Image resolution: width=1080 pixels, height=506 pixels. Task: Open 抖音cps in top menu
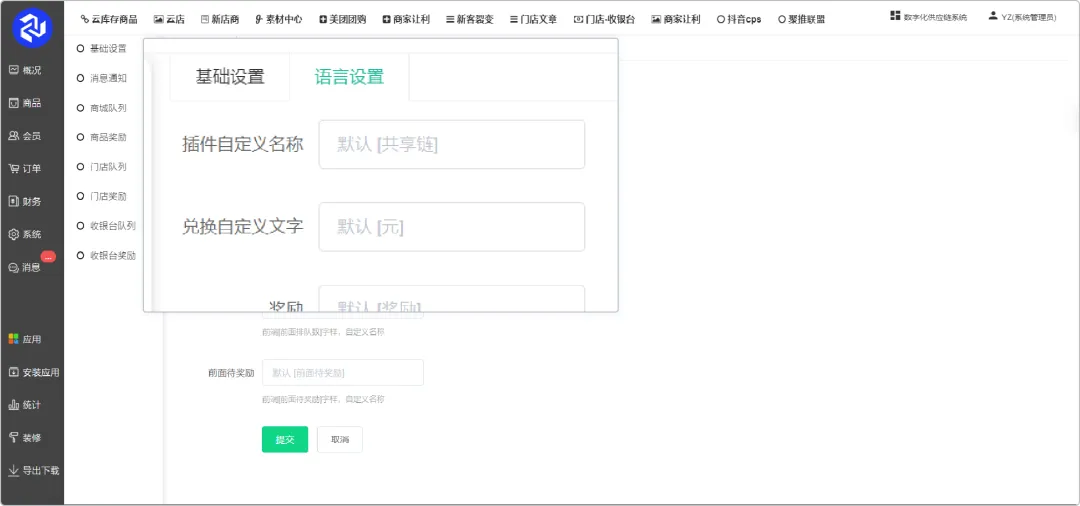point(739,19)
